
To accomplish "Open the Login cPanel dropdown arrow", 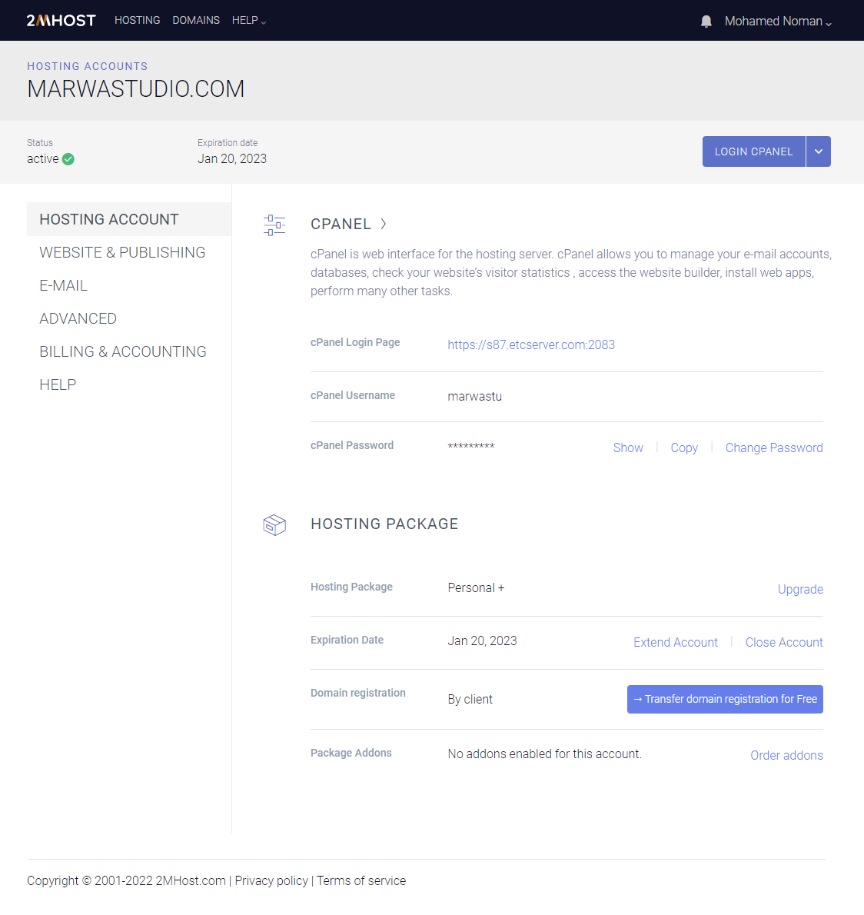I will (818, 152).
